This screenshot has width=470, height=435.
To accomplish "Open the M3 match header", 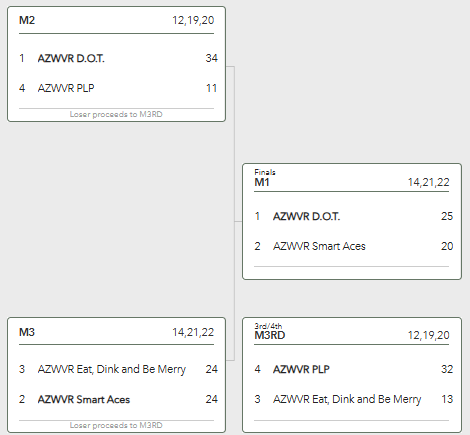I will pyautogui.click(x=27, y=332).
